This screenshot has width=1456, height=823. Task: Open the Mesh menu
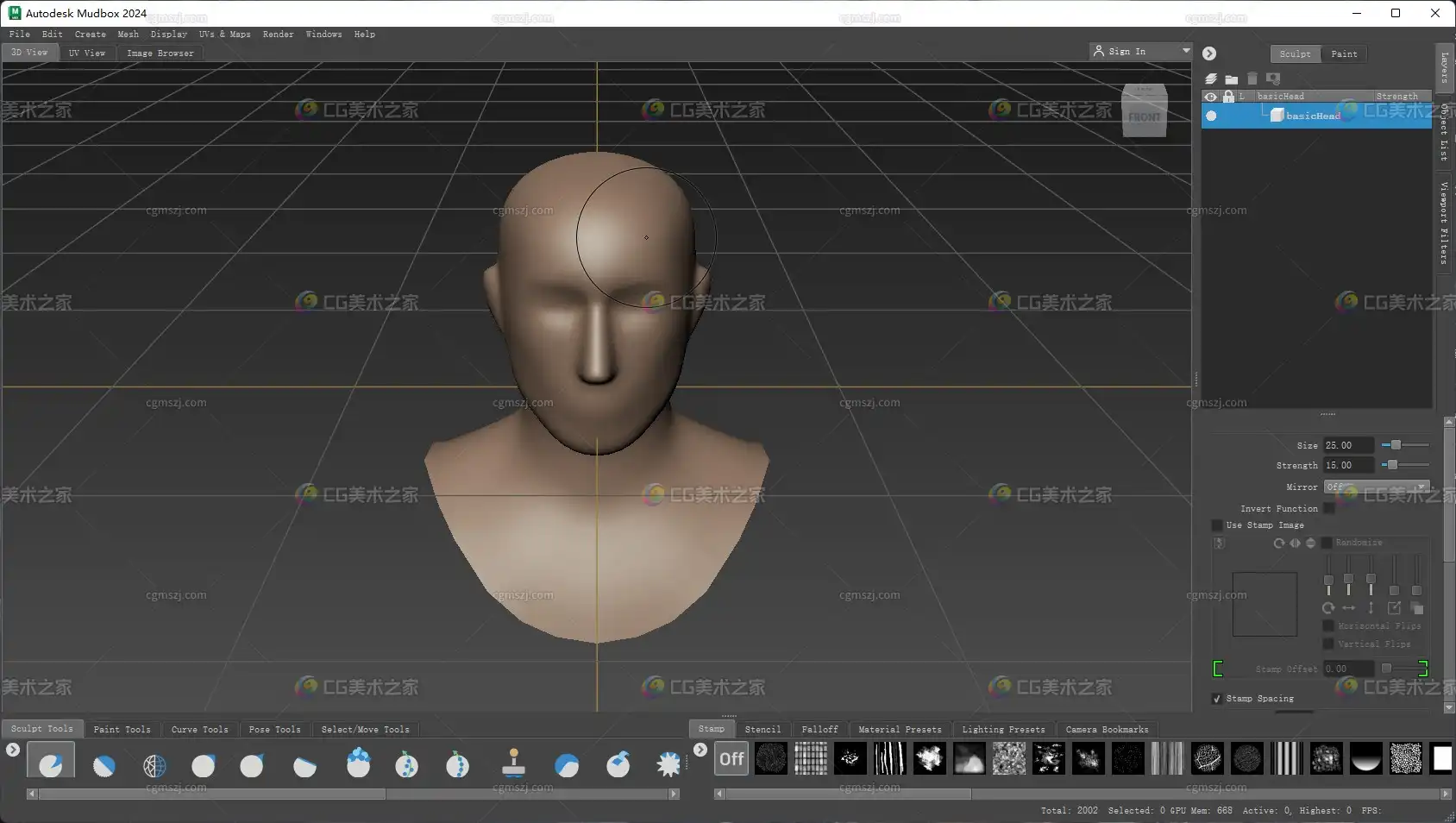(x=128, y=35)
